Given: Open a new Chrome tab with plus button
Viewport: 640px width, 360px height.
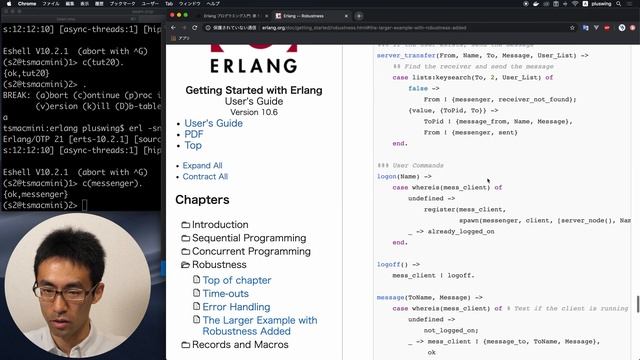Looking at the screenshot, I should [x=359, y=16].
